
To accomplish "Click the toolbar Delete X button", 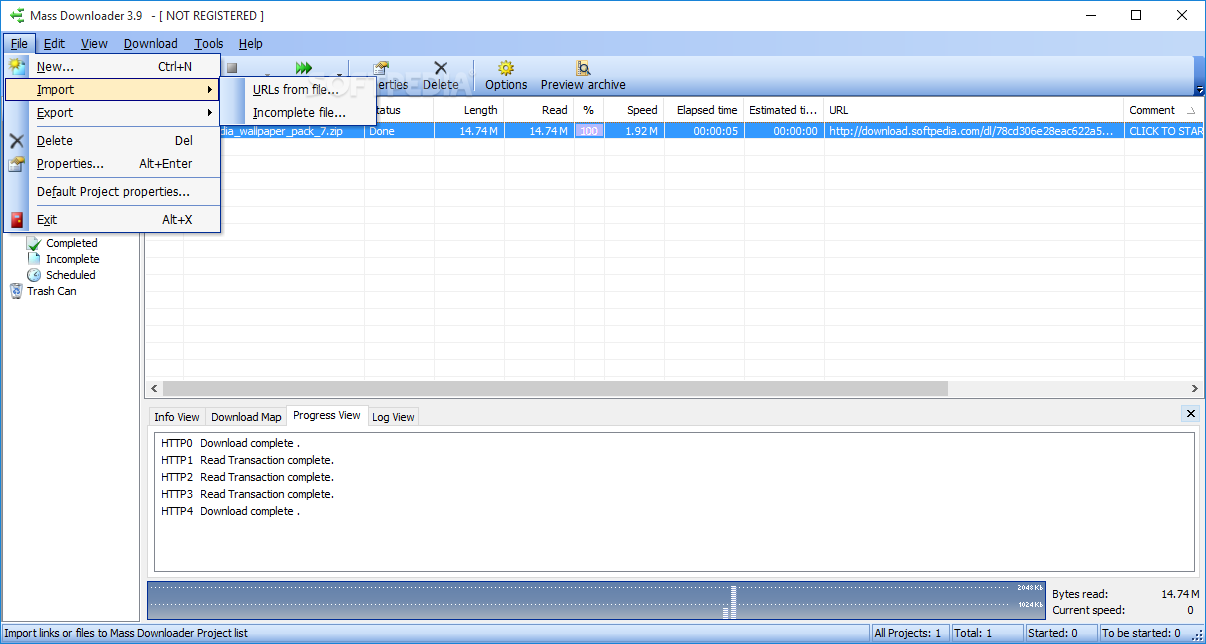I will [441, 75].
